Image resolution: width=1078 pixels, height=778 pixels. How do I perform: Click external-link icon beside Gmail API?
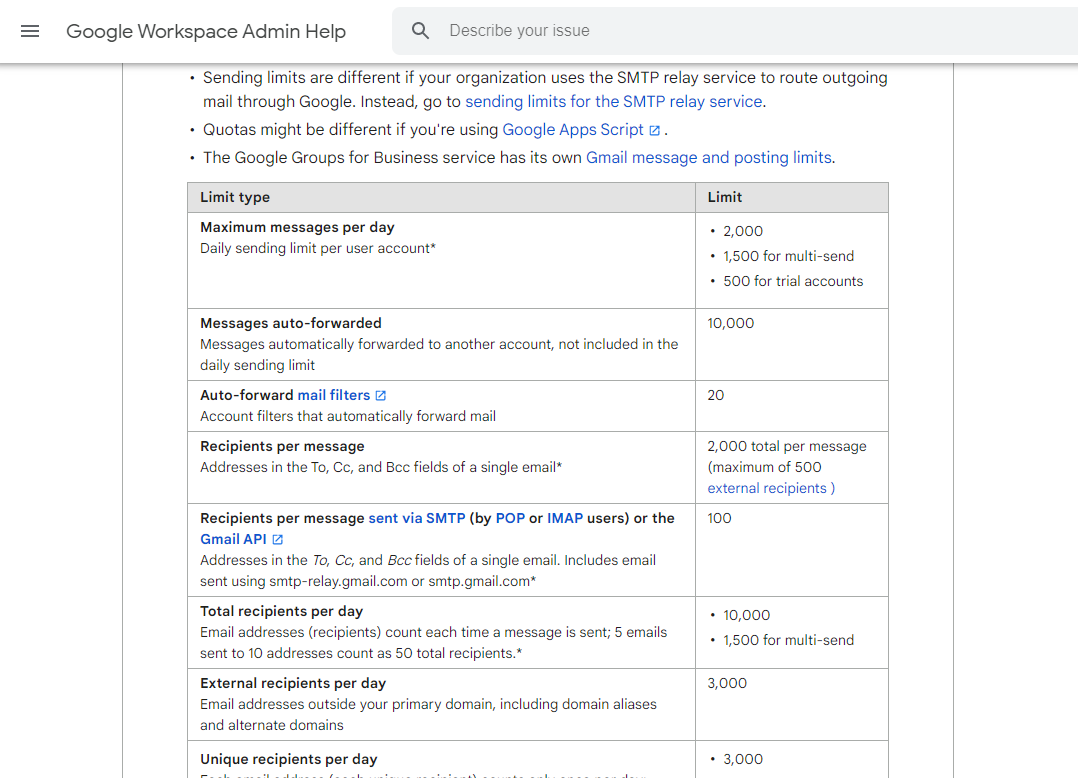tap(278, 540)
